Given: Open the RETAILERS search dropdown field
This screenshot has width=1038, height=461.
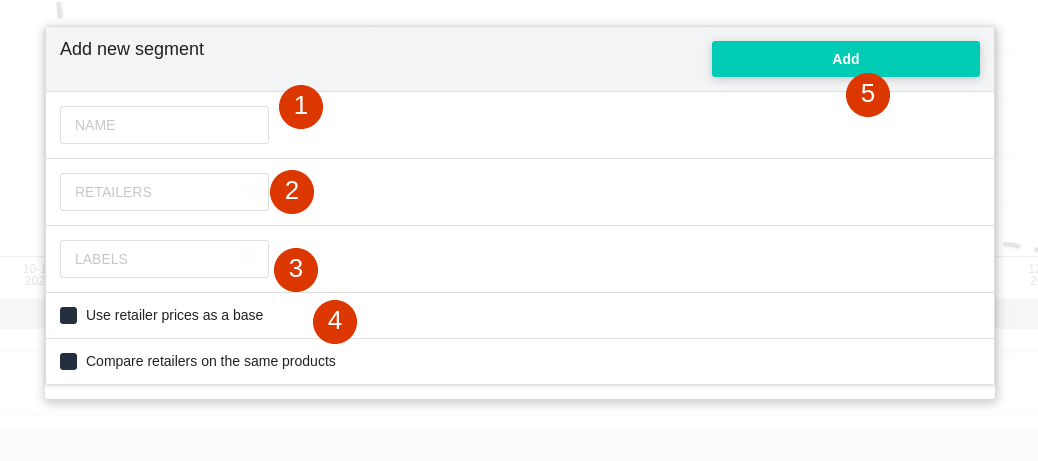Looking at the screenshot, I should click(x=164, y=192).
